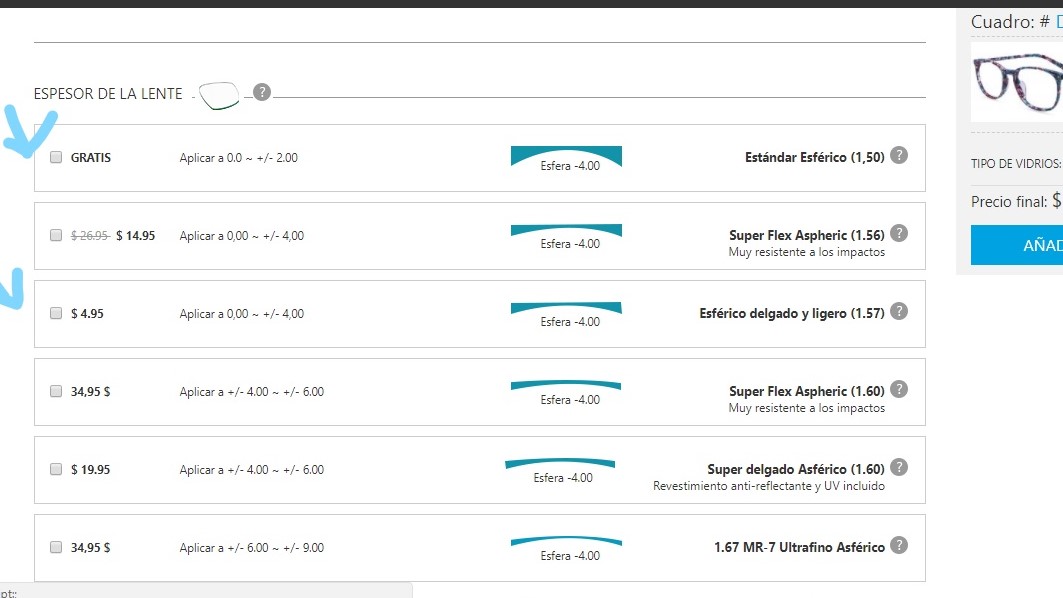The image size is (1063, 598).
Task: Click the lens shape icon in header
Action: tap(218, 95)
